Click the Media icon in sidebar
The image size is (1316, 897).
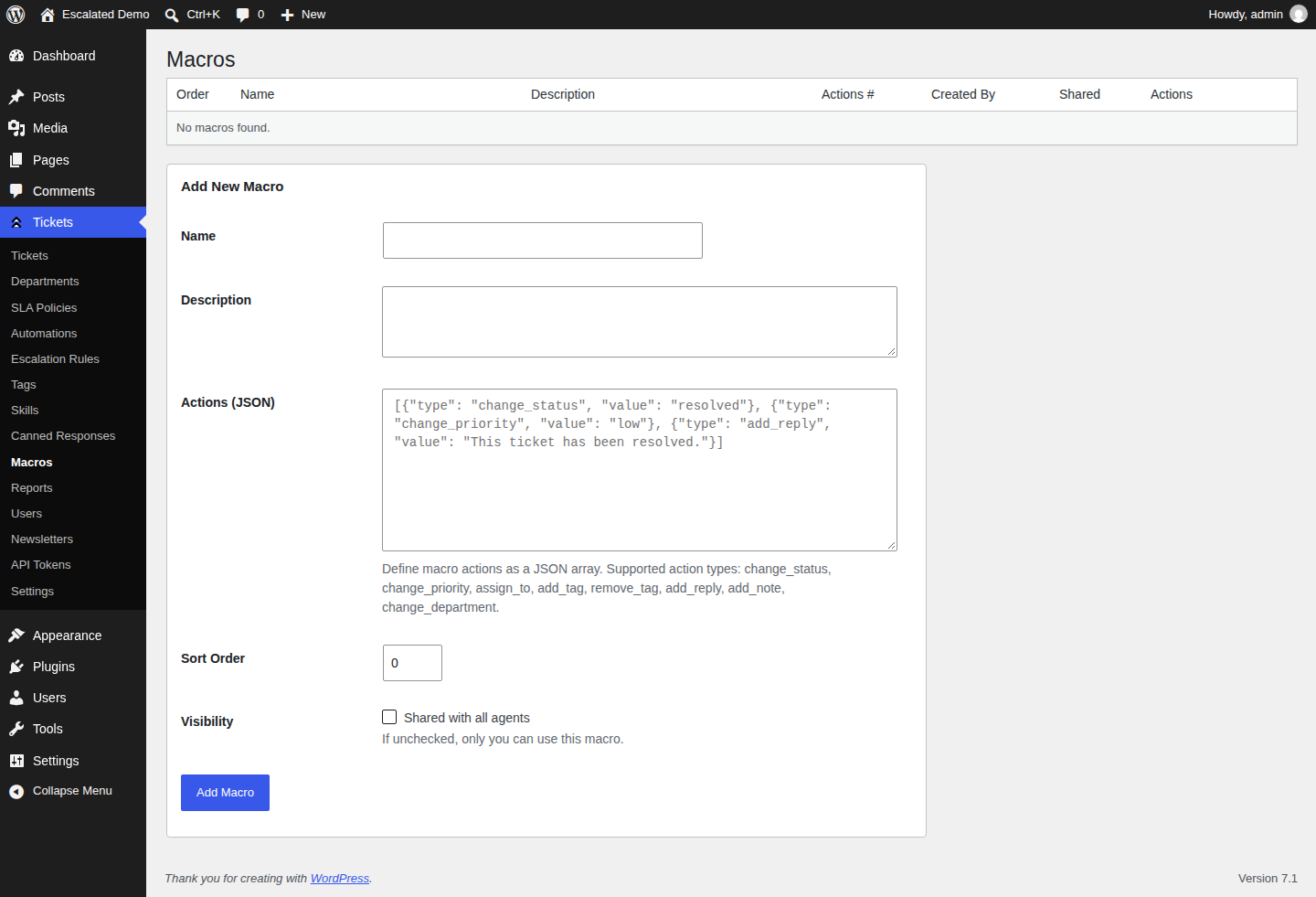pyautogui.click(x=16, y=128)
